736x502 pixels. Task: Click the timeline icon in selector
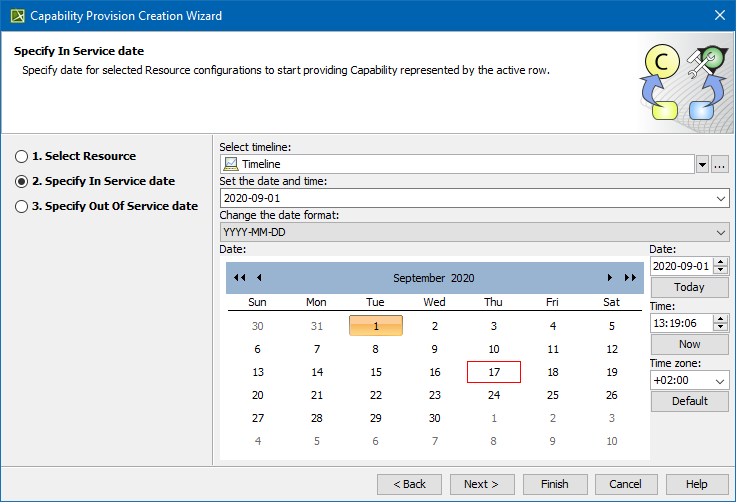(231, 164)
